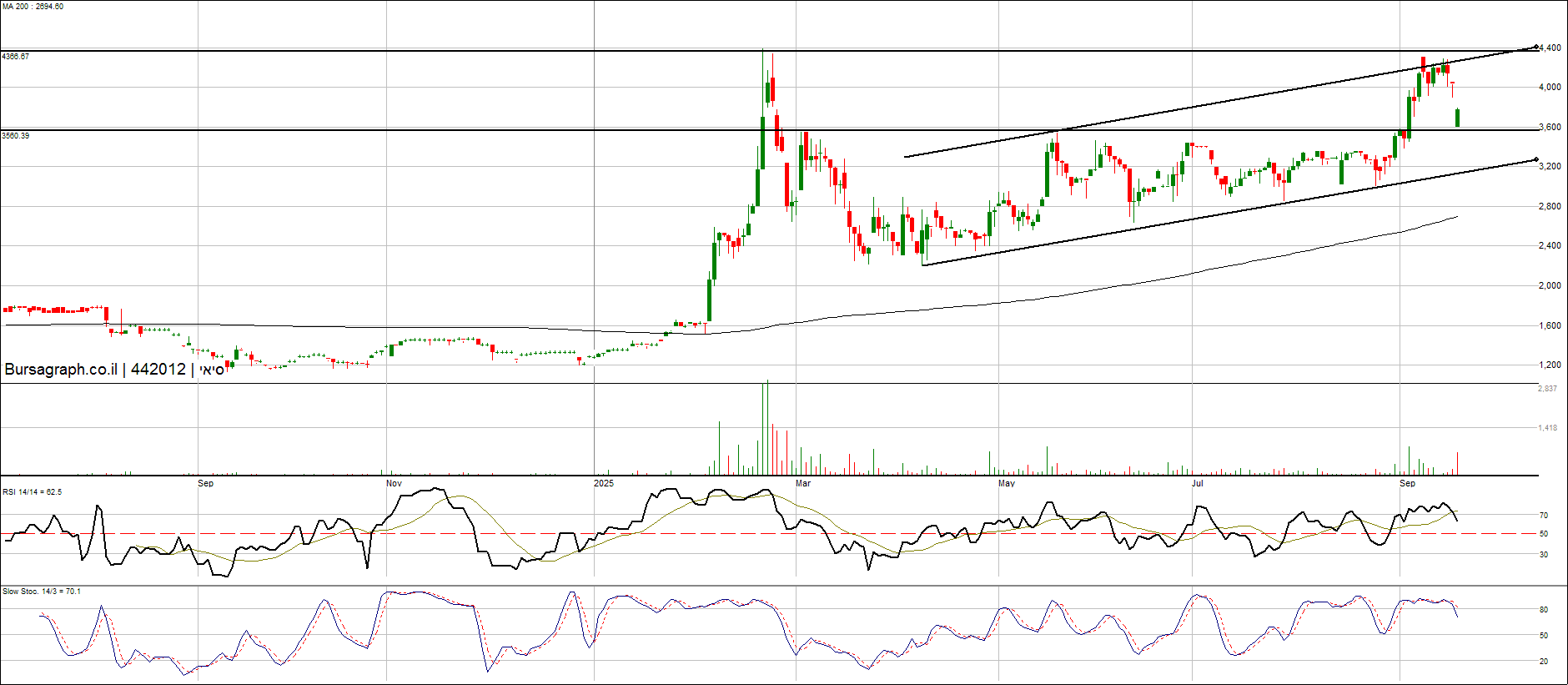This screenshot has height=685, width=1568.
Task: Click the 2,400 price axis value
Action: [x=1550, y=246]
